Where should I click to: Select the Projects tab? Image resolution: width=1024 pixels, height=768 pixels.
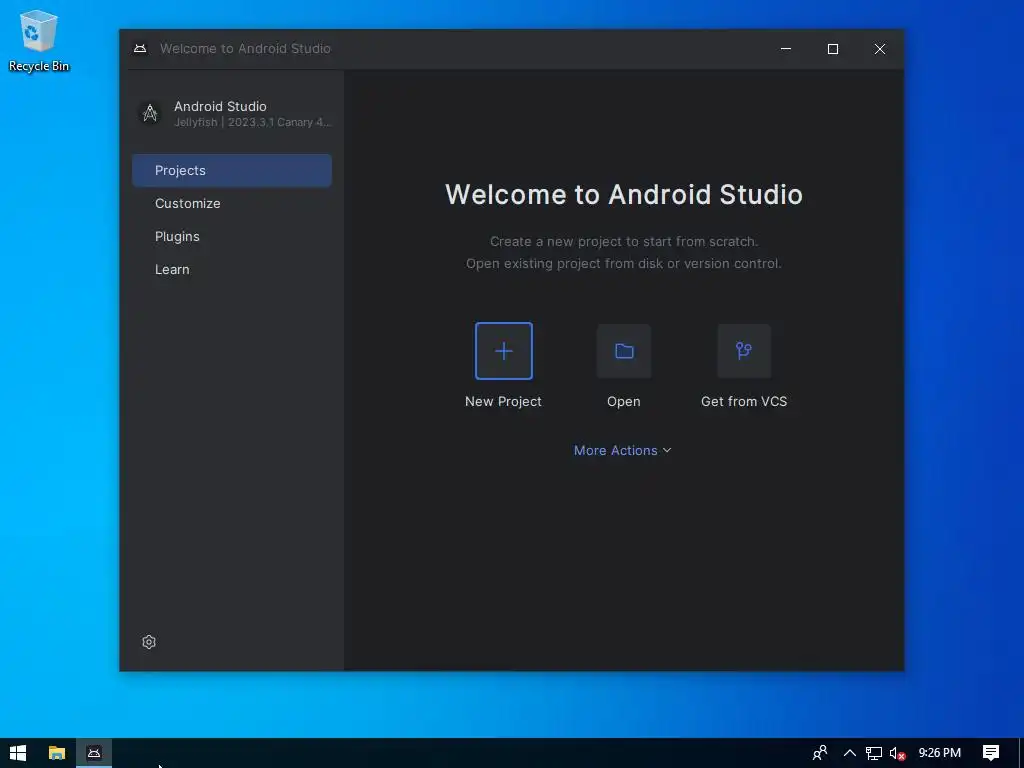point(232,170)
